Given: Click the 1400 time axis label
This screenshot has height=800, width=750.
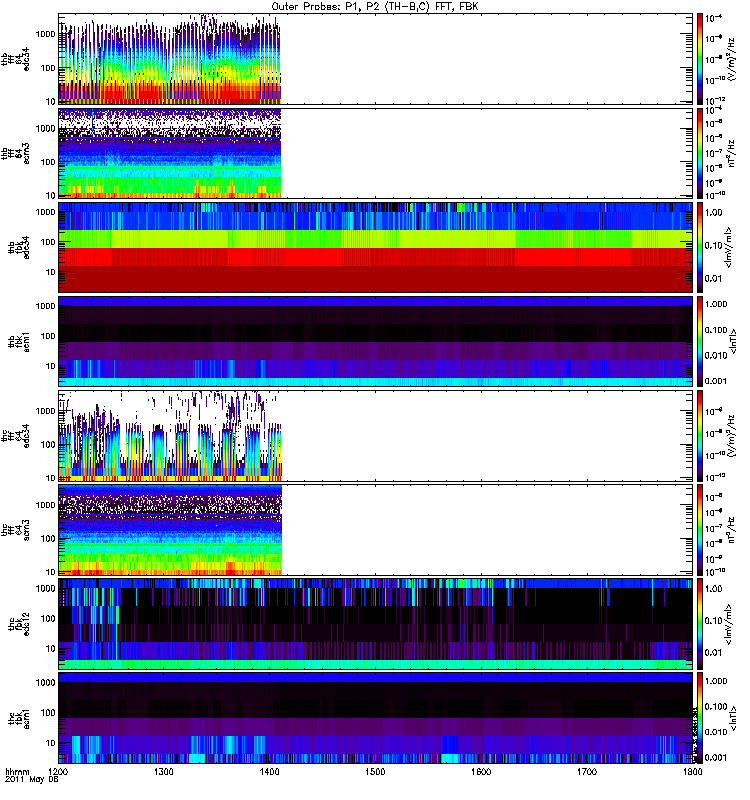Looking at the screenshot, I should [269, 771].
